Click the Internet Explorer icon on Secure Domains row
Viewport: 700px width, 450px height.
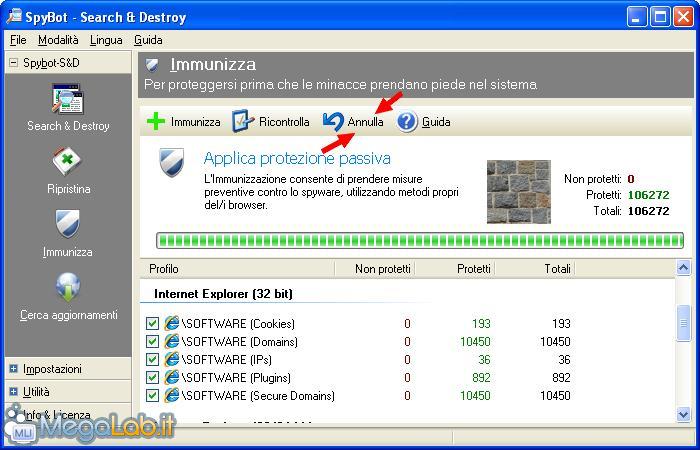pyautogui.click(x=171, y=396)
